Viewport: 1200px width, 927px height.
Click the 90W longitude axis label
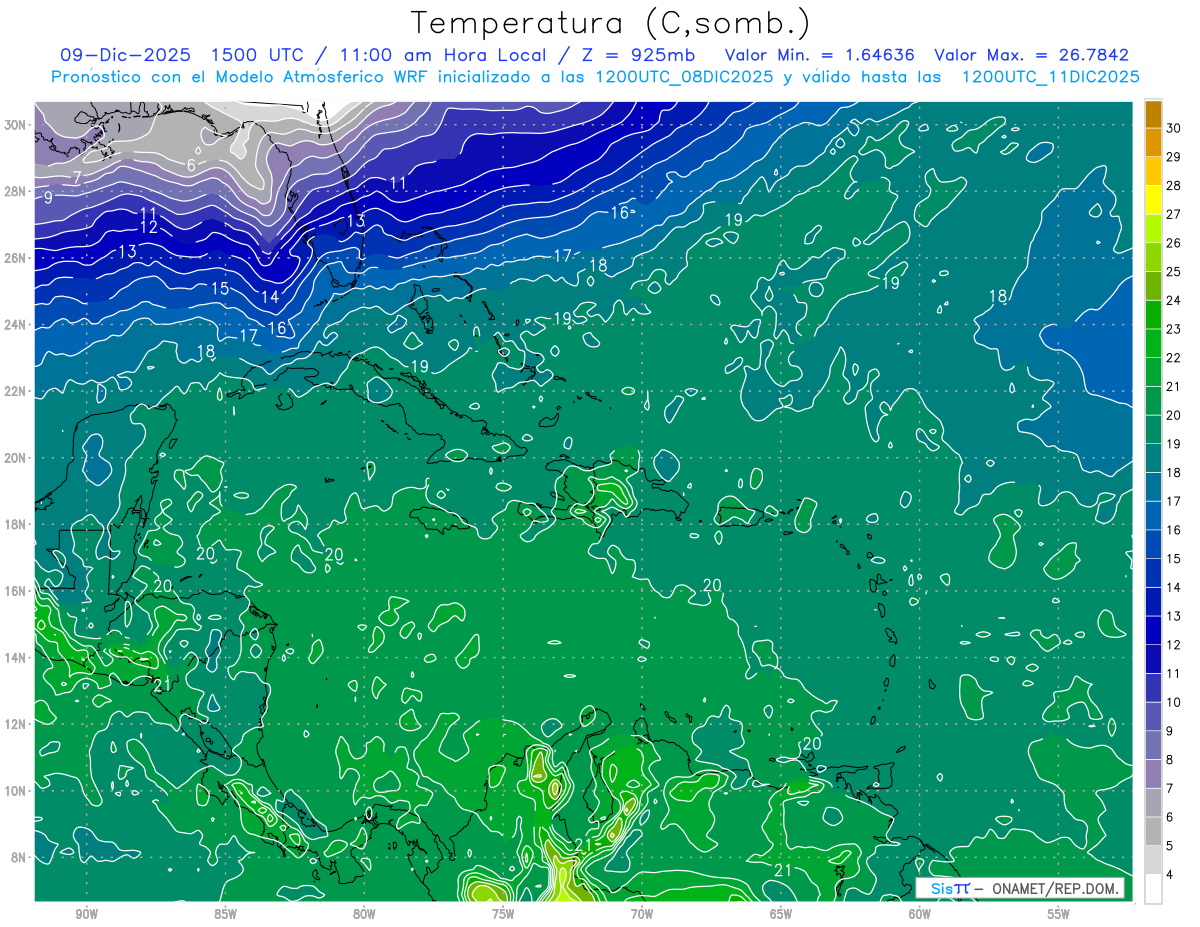click(86, 914)
